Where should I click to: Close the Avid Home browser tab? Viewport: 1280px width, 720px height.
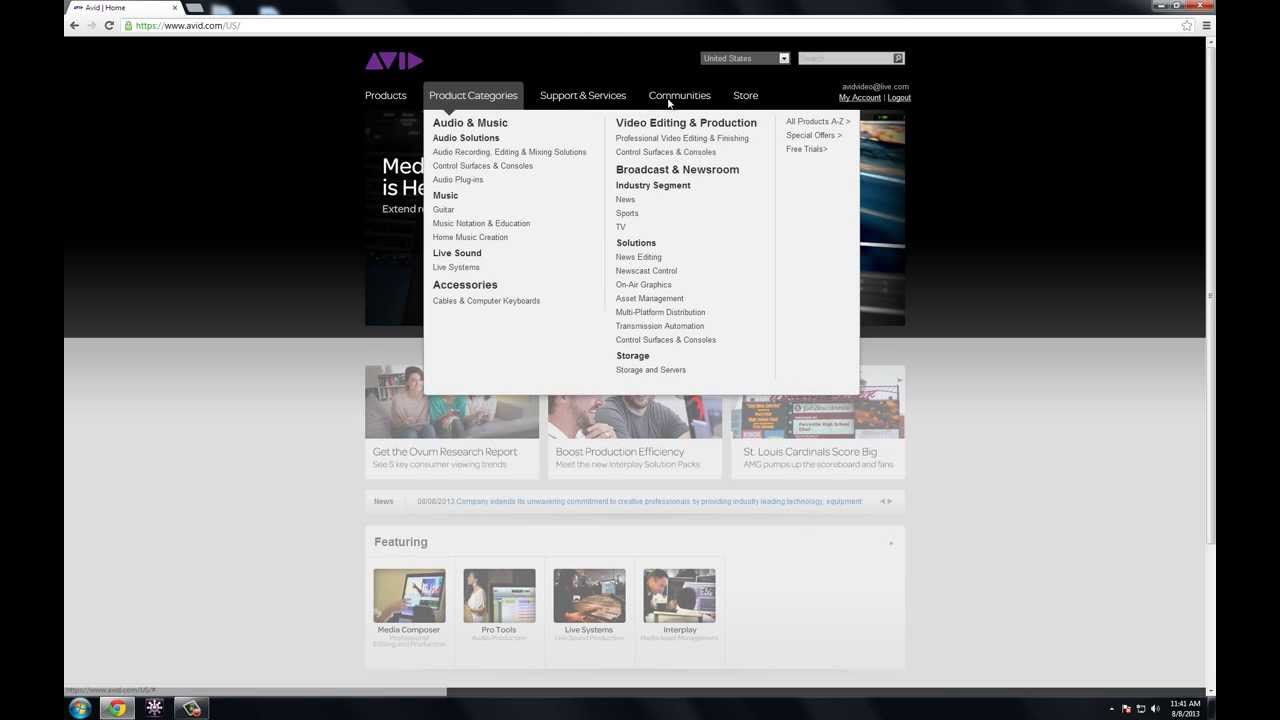click(x=174, y=8)
